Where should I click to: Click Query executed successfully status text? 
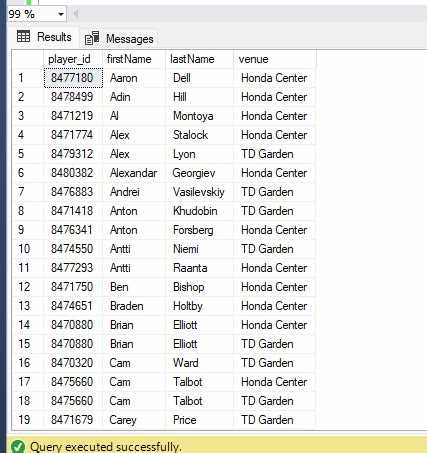tap(106, 447)
